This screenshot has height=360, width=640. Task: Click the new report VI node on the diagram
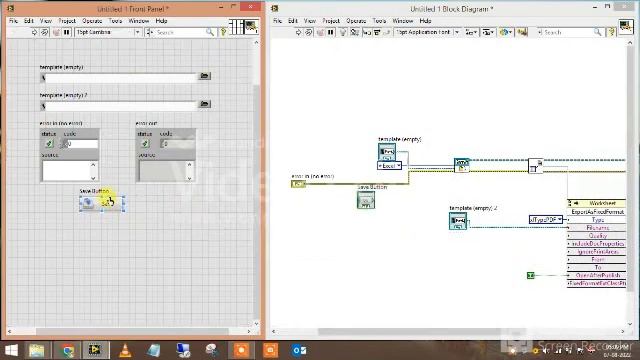pyautogui.click(x=462, y=165)
